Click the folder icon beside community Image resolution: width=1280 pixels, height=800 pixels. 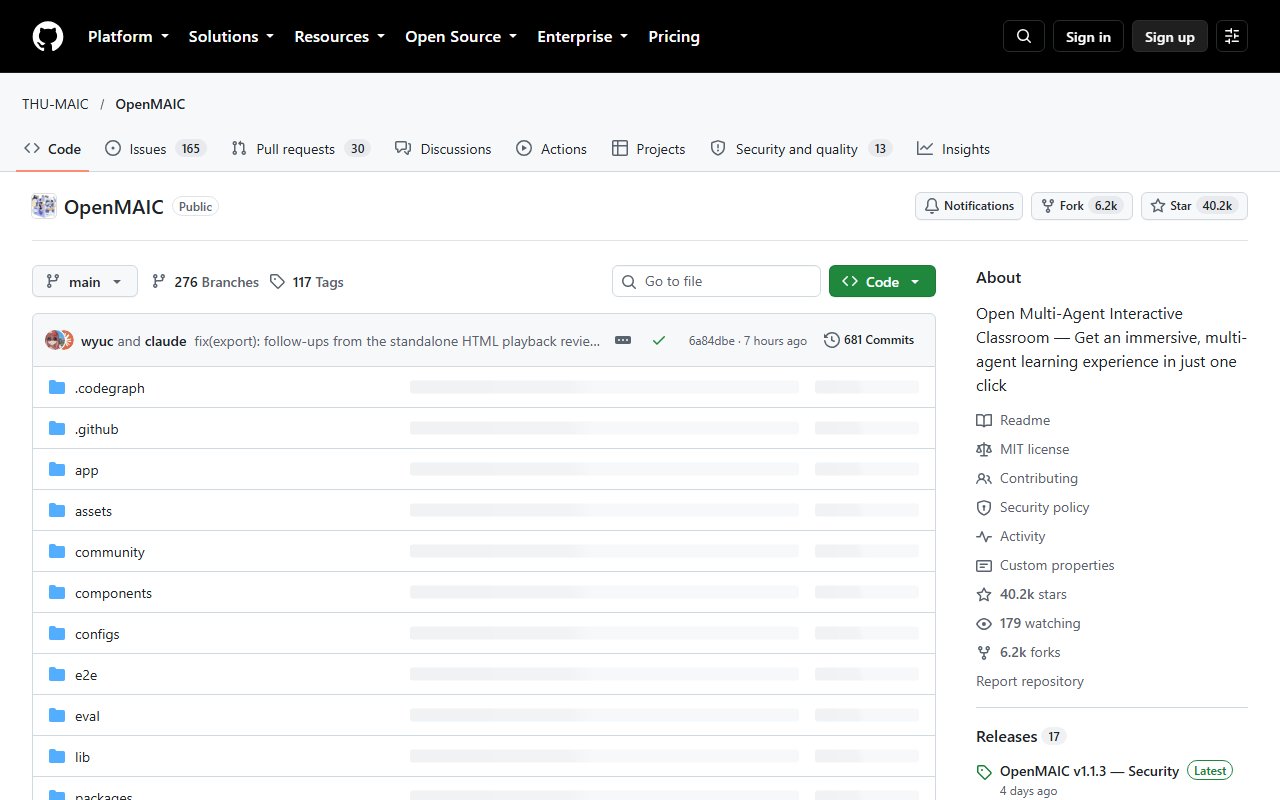pyautogui.click(x=57, y=552)
